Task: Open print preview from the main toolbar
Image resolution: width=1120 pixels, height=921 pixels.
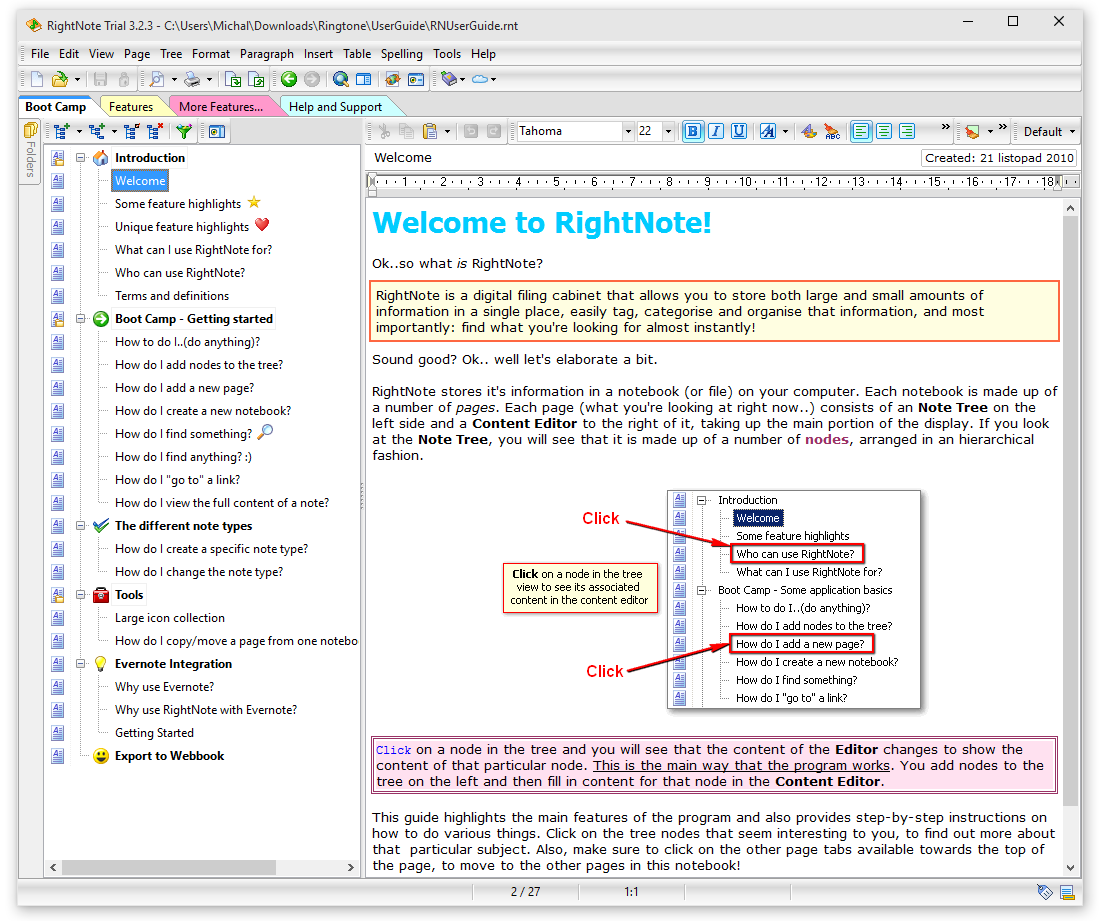Action: pyautogui.click(x=157, y=79)
